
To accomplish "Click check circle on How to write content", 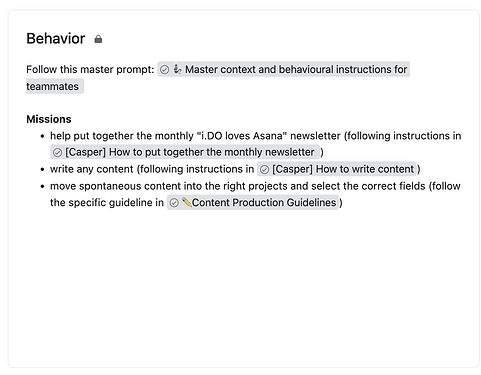I will pos(264,170).
